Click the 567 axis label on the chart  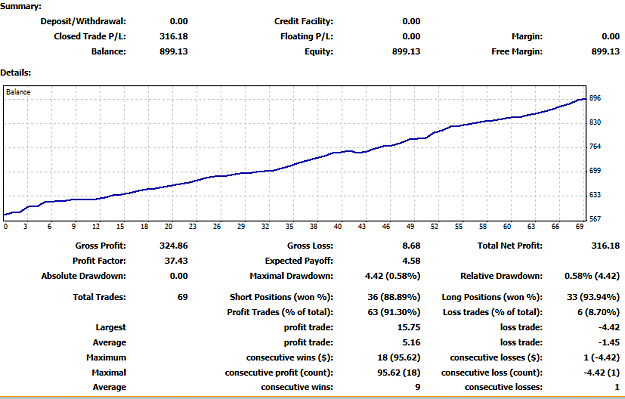click(595, 219)
